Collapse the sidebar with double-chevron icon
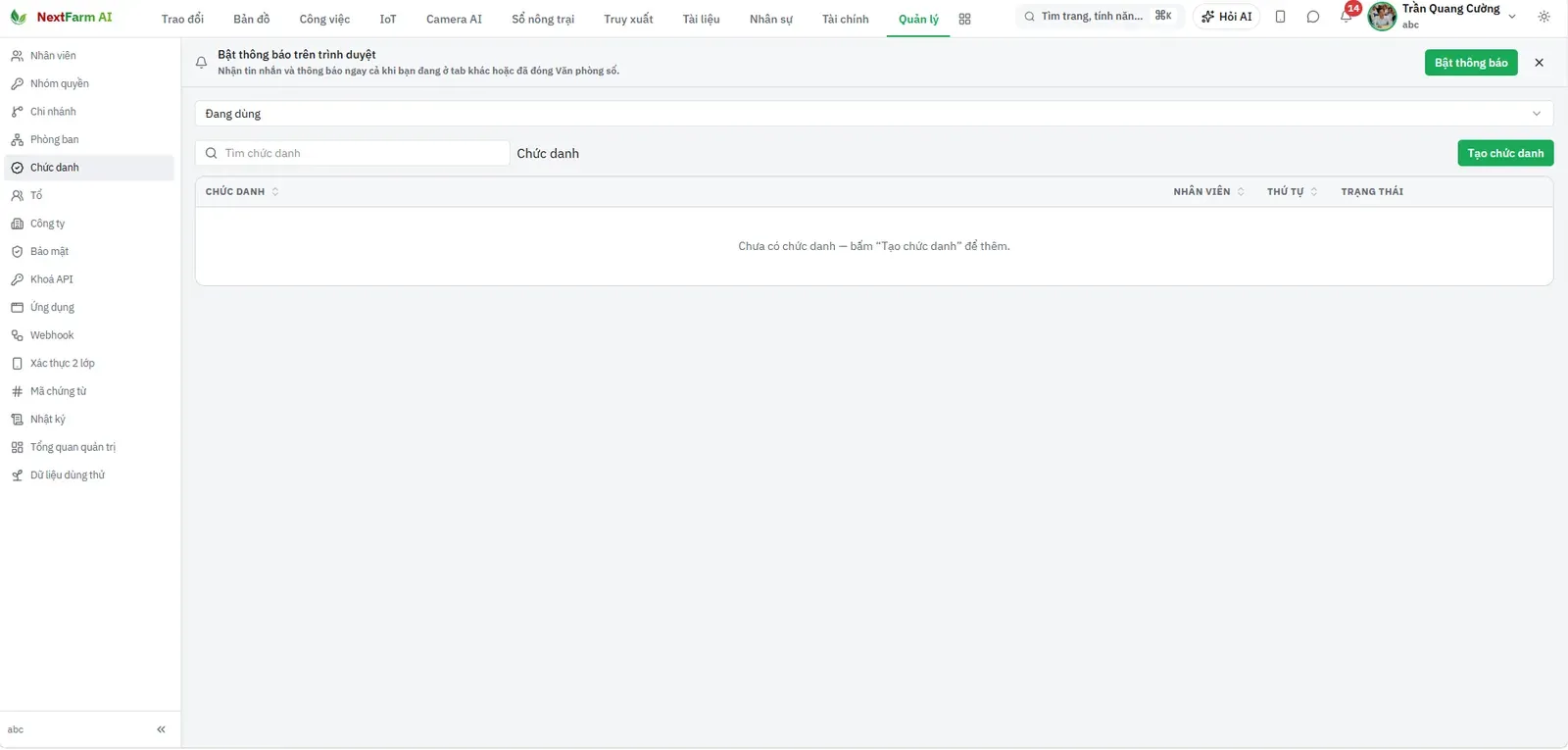The width and height of the screenshot is (1568, 750). (x=161, y=729)
